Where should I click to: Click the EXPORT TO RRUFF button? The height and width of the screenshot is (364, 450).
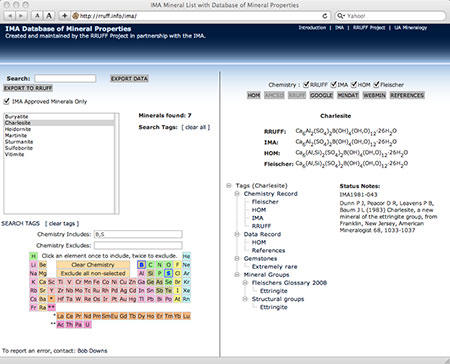coord(28,88)
